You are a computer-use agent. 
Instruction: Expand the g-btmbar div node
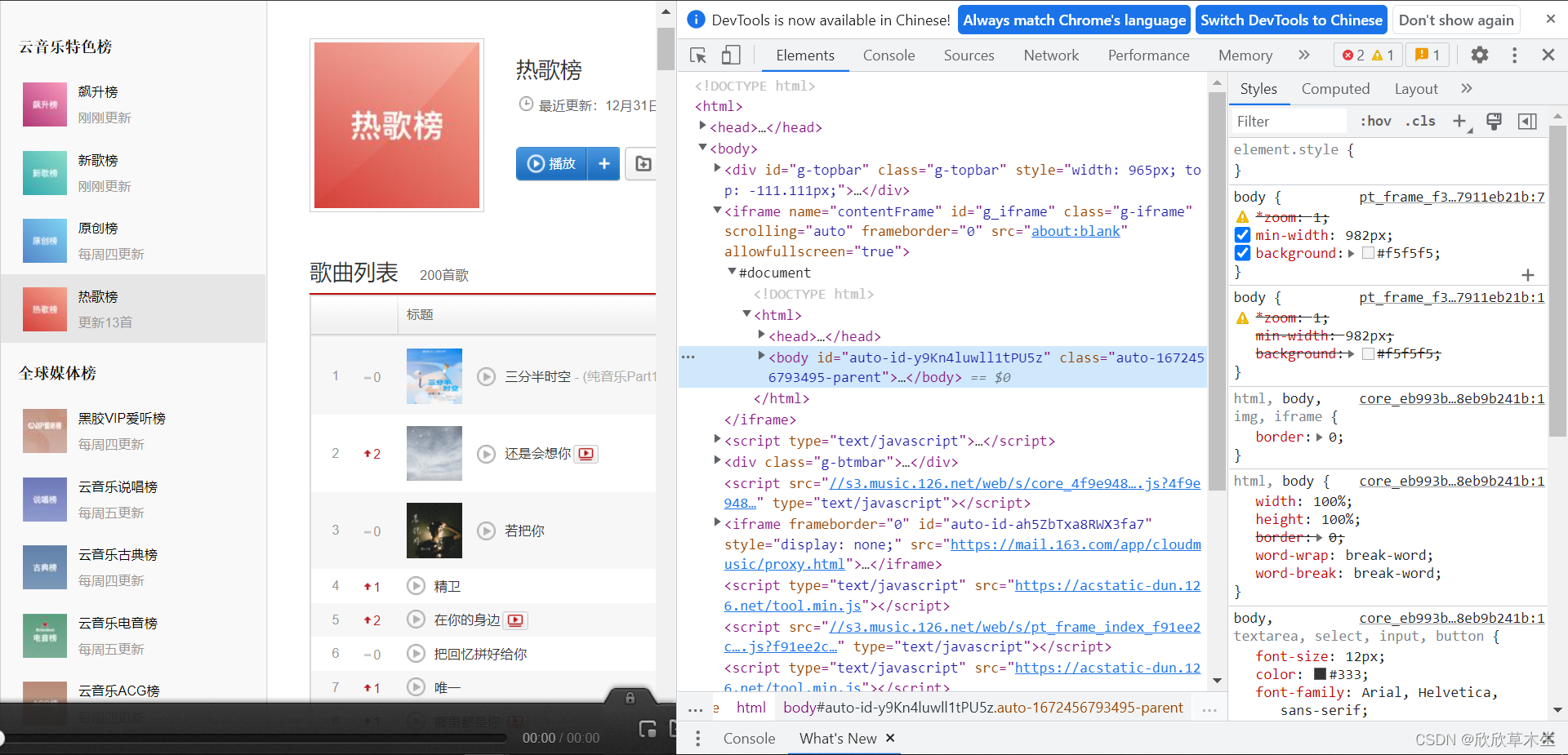(x=717, y=461)
